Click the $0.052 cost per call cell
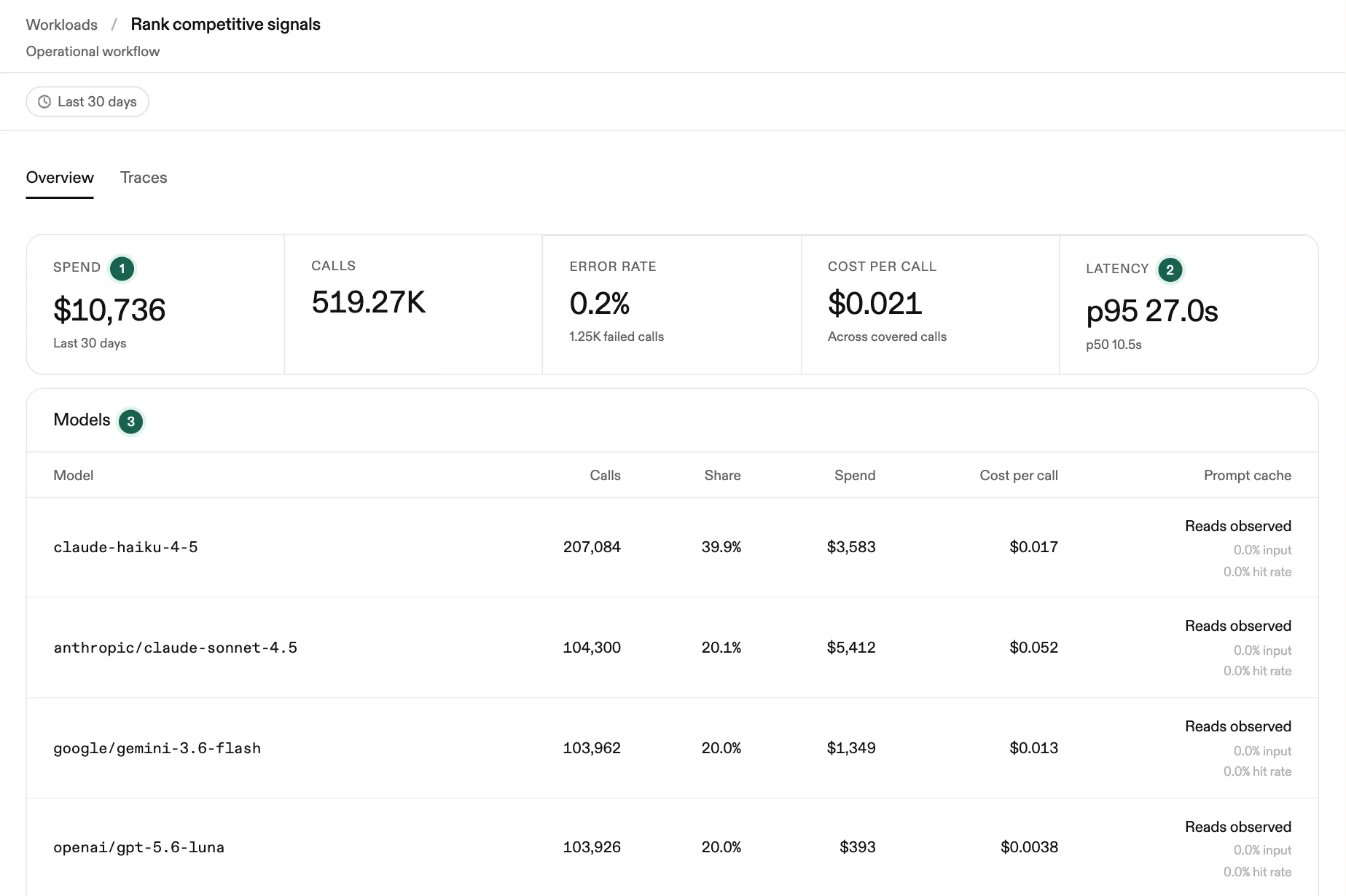Viewport: 1346px width, 896px height. (1034, 648)
